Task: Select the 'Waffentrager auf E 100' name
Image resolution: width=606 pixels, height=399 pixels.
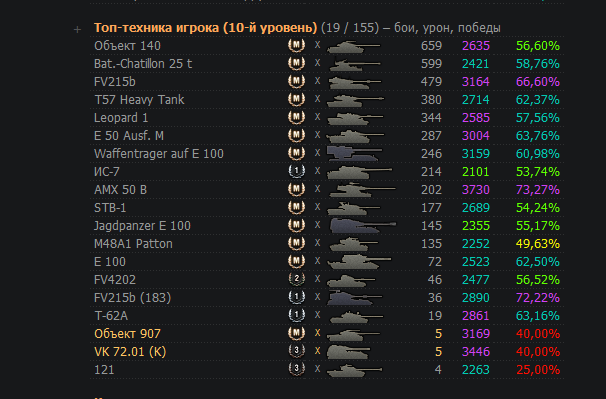Action: pos(159,153)
